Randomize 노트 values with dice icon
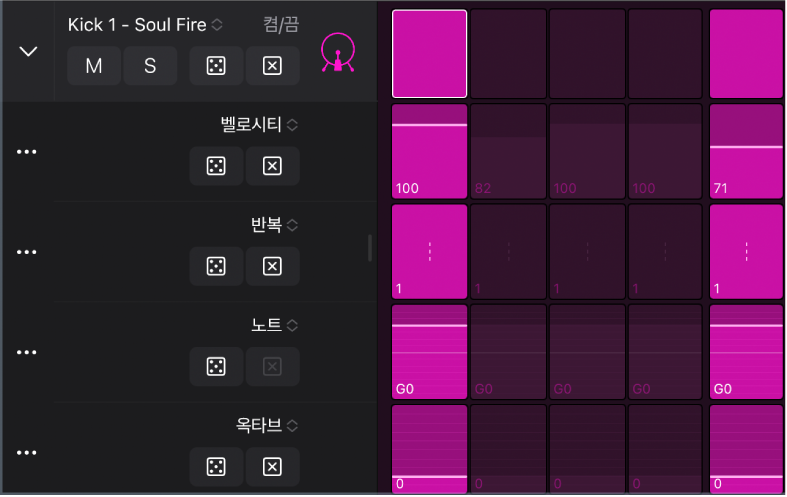Viewport: 787px width, 497px height. 216,367
